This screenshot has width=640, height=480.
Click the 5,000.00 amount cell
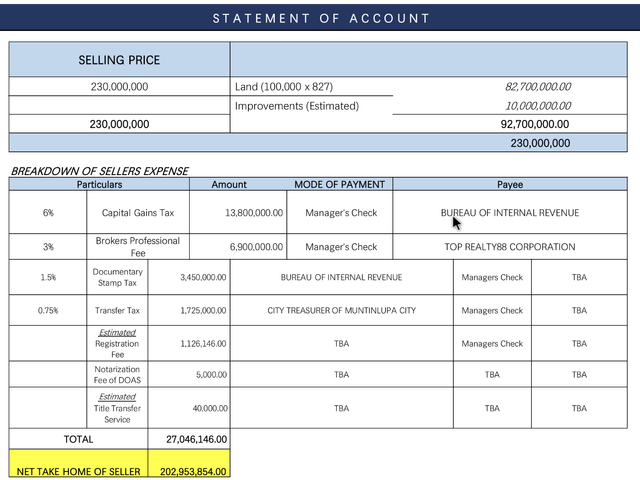tap(189, 374)
